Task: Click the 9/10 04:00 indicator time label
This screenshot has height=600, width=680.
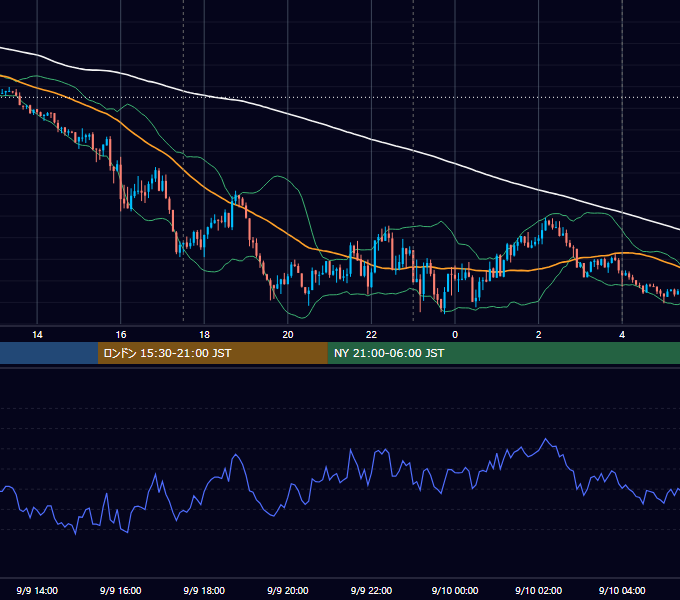Action: (x=622, y=590)
